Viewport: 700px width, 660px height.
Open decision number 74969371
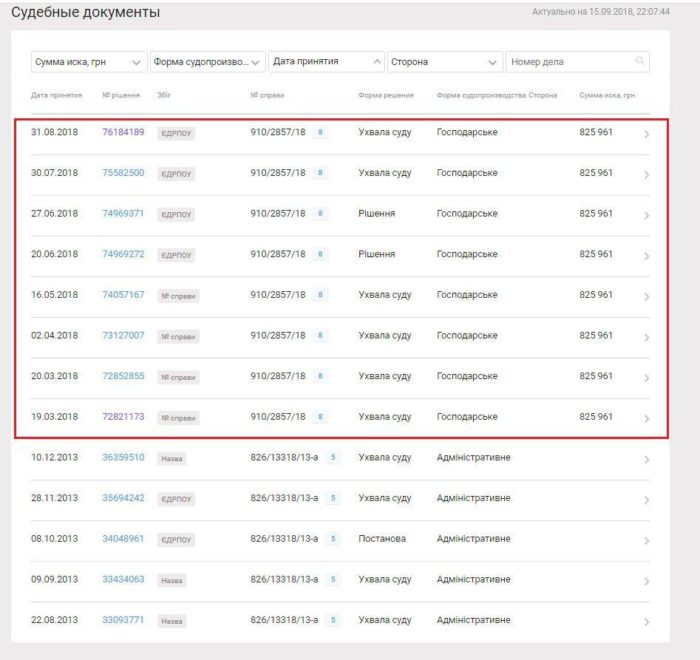click(x=123, y=213)
